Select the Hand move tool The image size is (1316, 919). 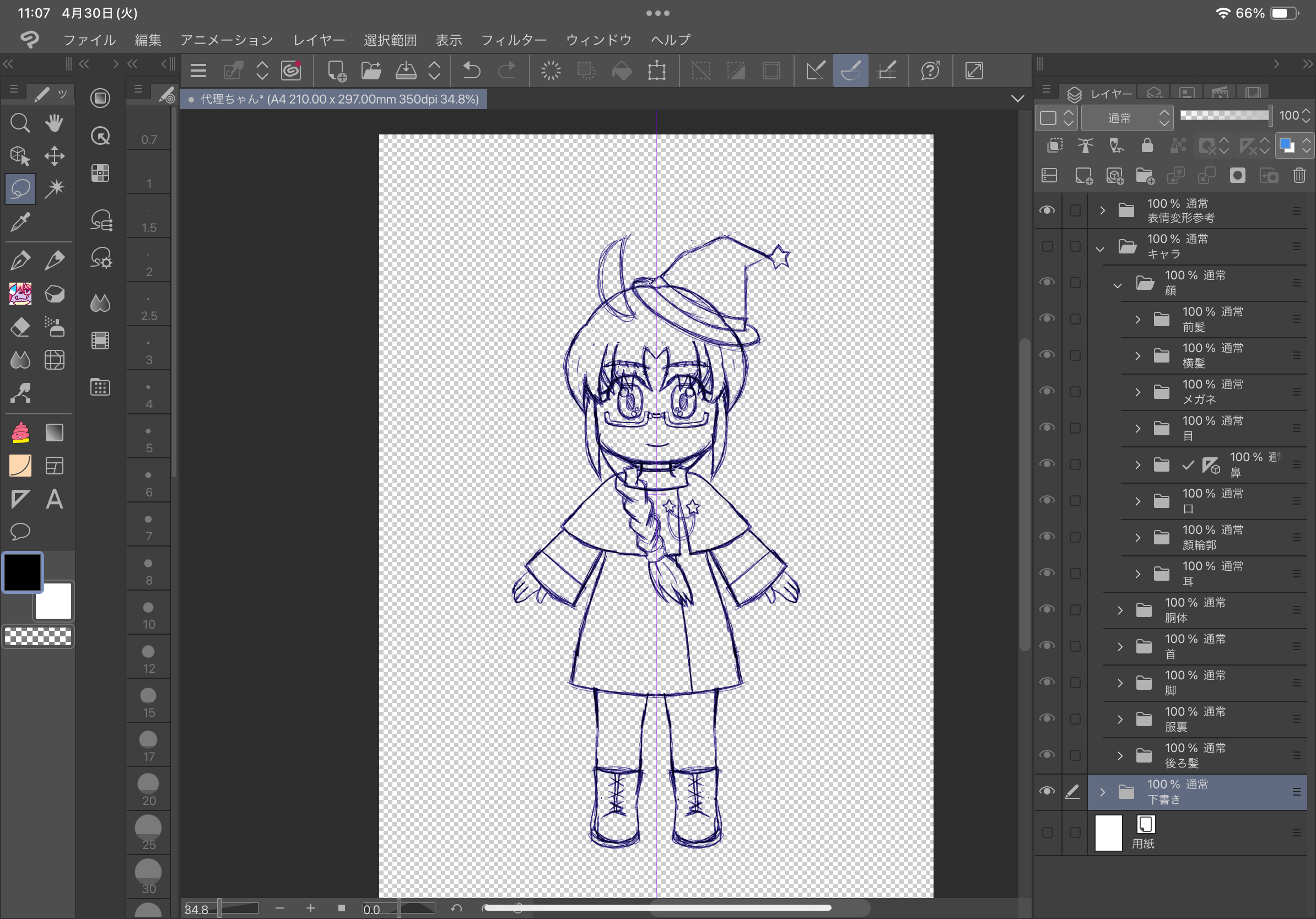click(55, 123)
